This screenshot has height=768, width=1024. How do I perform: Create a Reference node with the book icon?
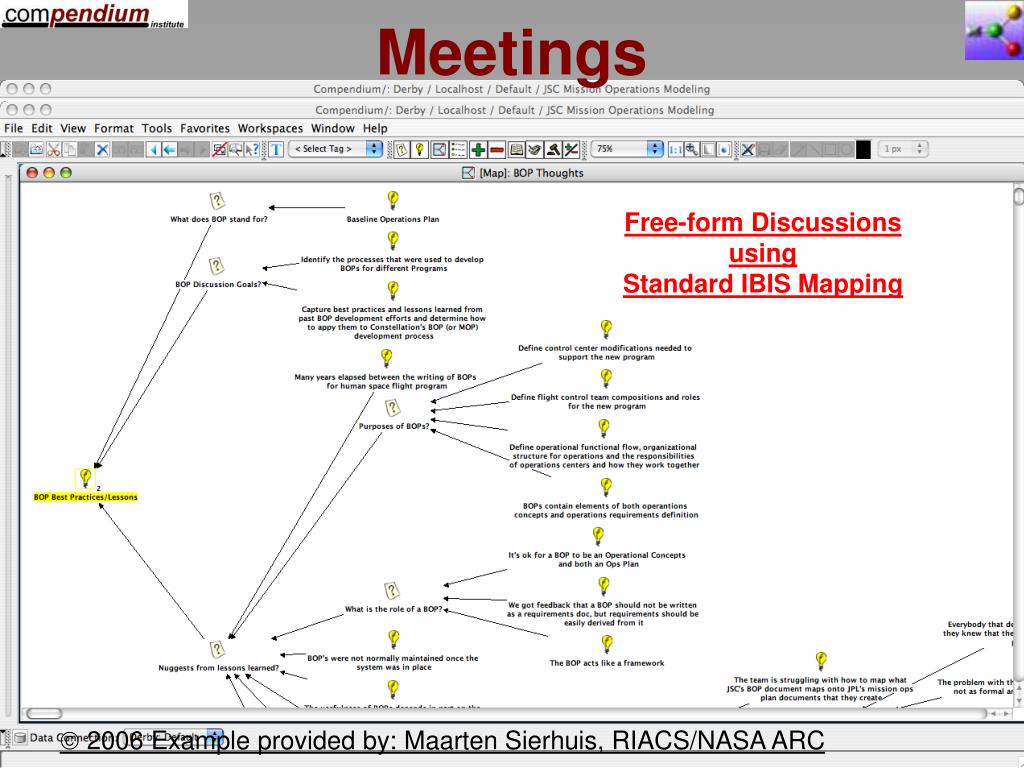516,150
